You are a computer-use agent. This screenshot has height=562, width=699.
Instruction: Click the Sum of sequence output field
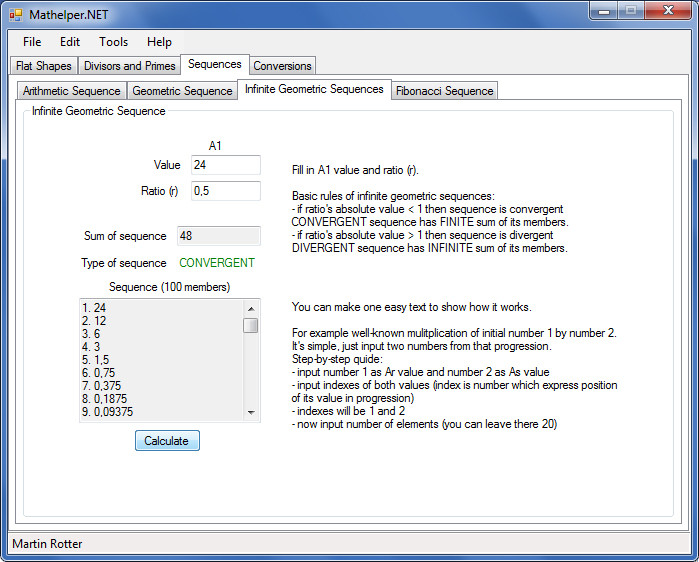tap(218, 236)
